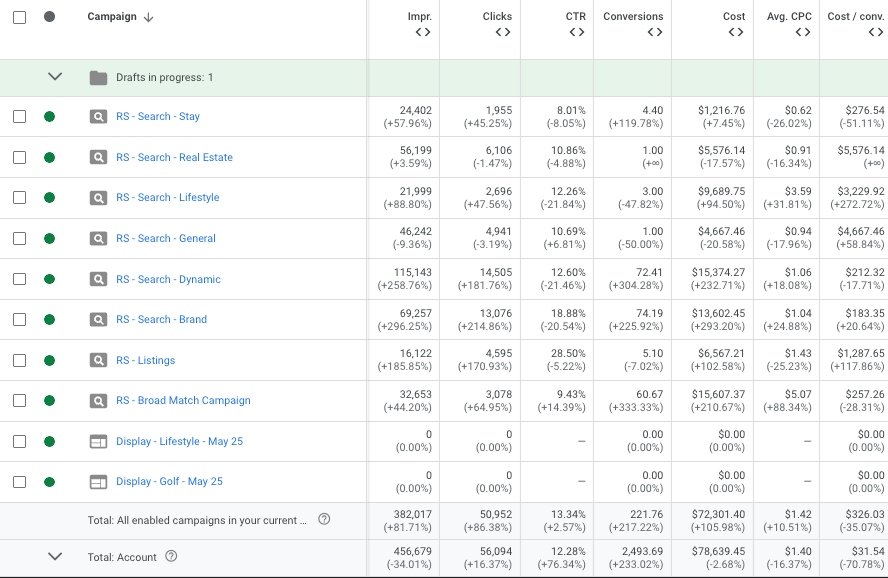Expand the Impr. column comparison arrows
The width and height of the screenshot is (888, 578).
click(423, 32)
